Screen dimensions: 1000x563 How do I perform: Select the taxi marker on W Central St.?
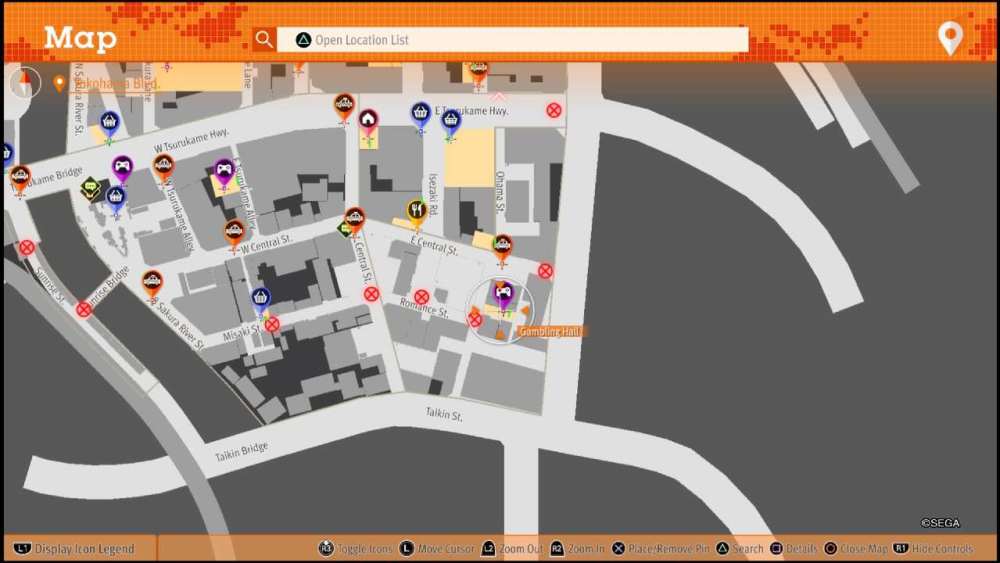tap(234, 231)
